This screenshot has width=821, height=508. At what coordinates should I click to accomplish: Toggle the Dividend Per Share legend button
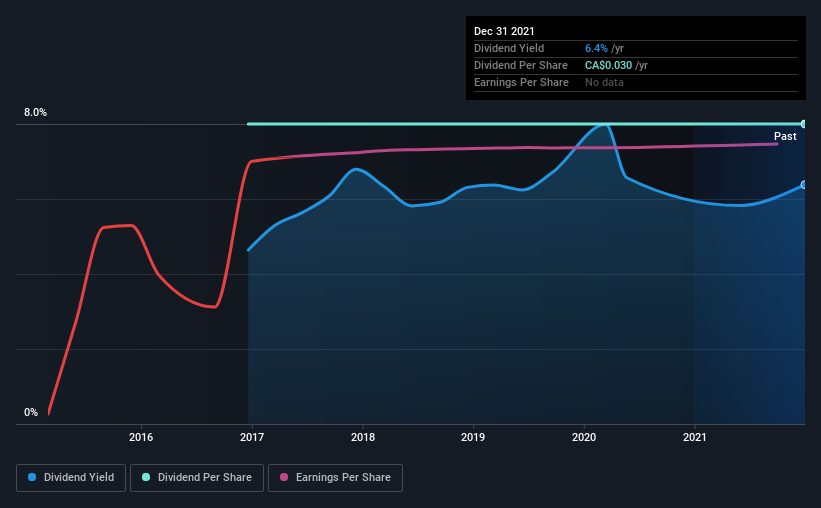tap(197, 478)
